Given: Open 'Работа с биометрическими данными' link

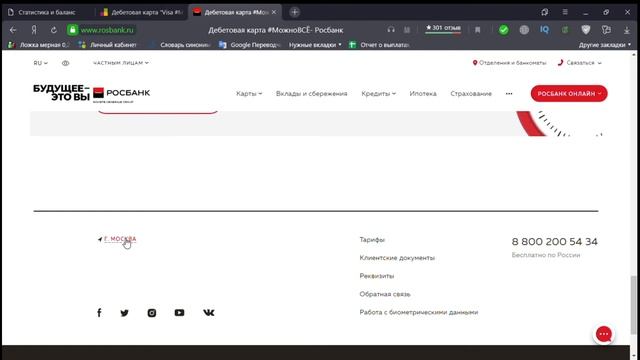Looking at the screenshot, I should point(419,312).
